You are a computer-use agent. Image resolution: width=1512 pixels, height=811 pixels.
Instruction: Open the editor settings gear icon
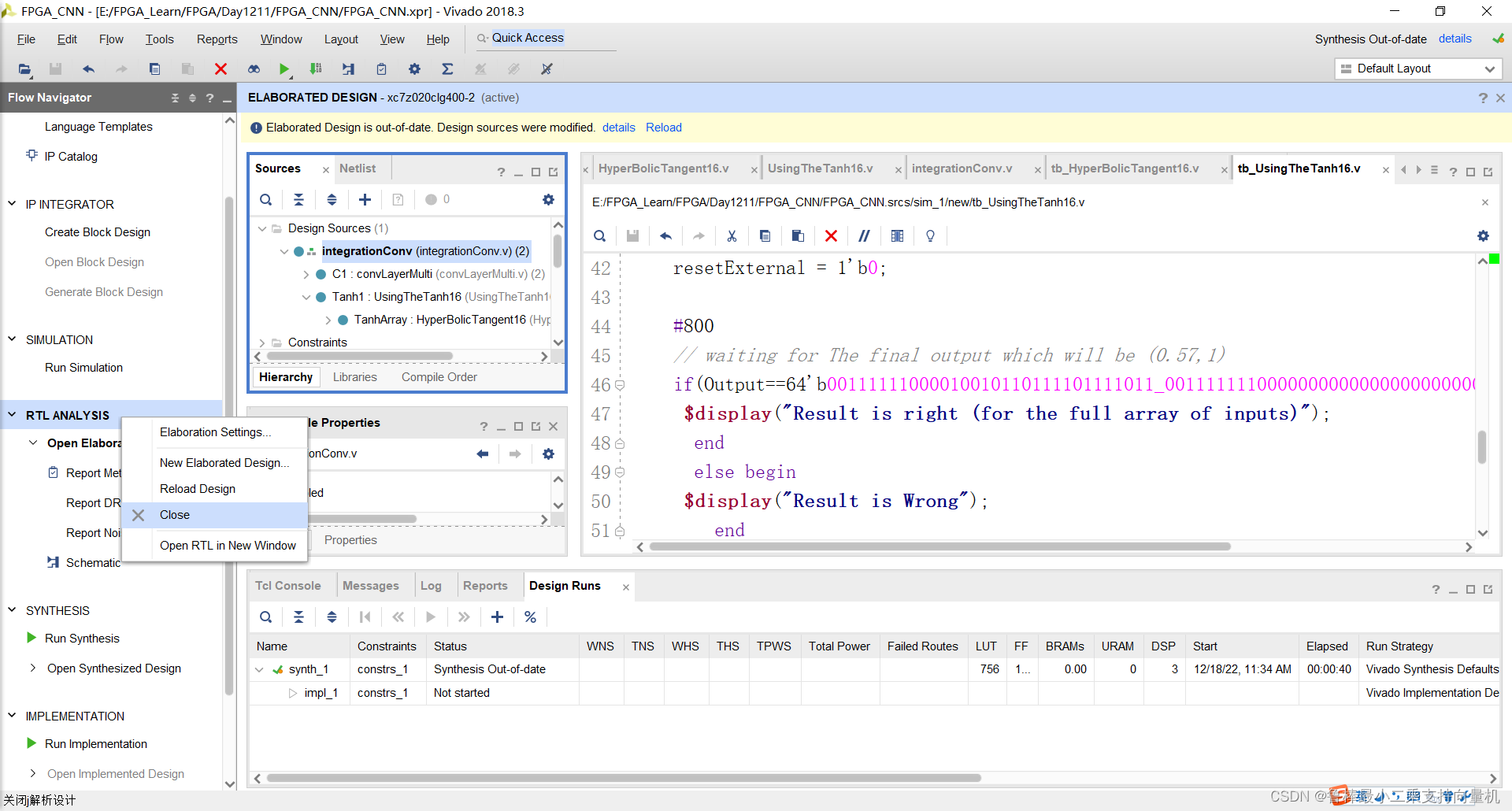(1483, 236)
